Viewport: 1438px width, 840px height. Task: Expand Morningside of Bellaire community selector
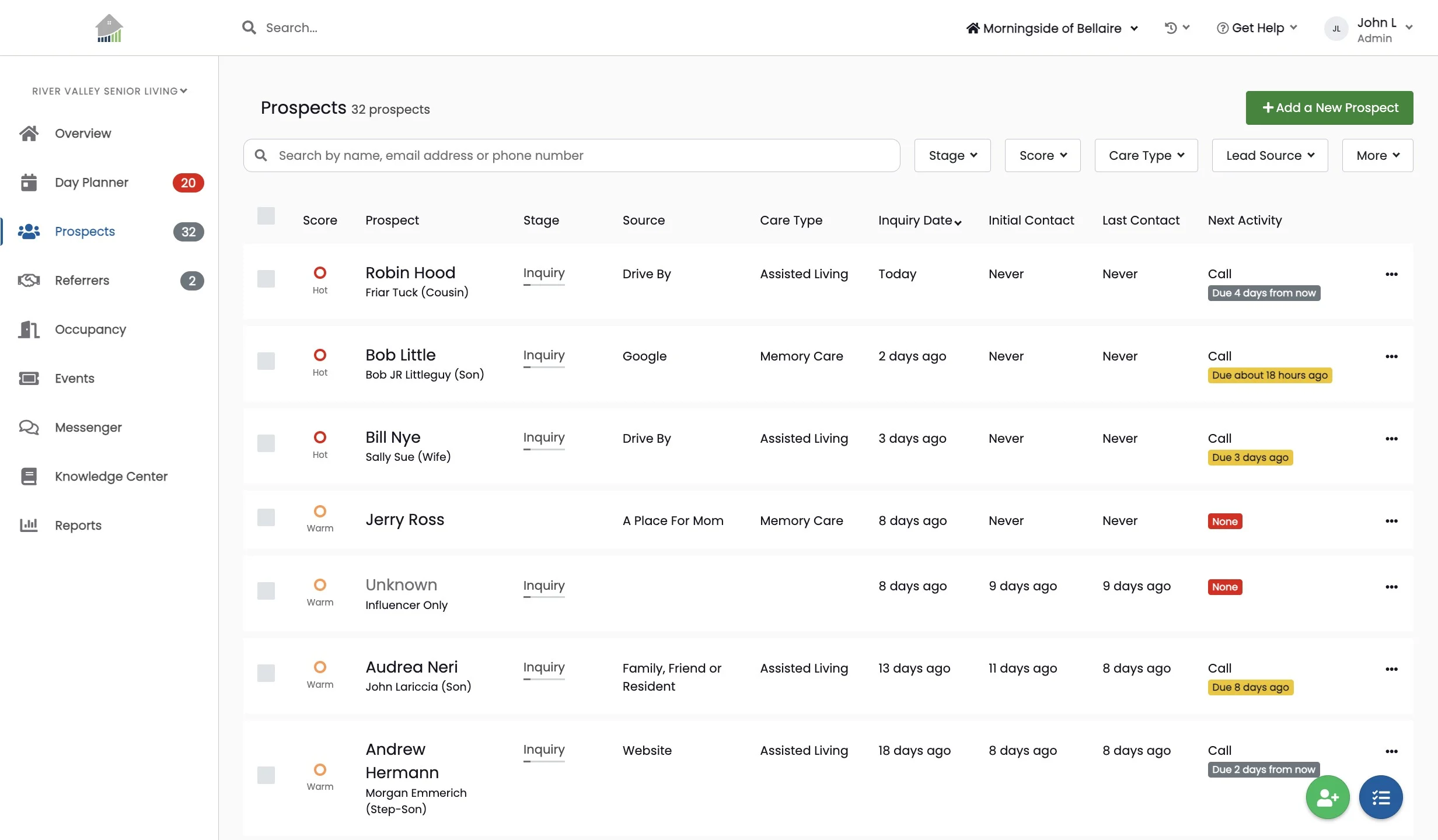click(1052, 28)
